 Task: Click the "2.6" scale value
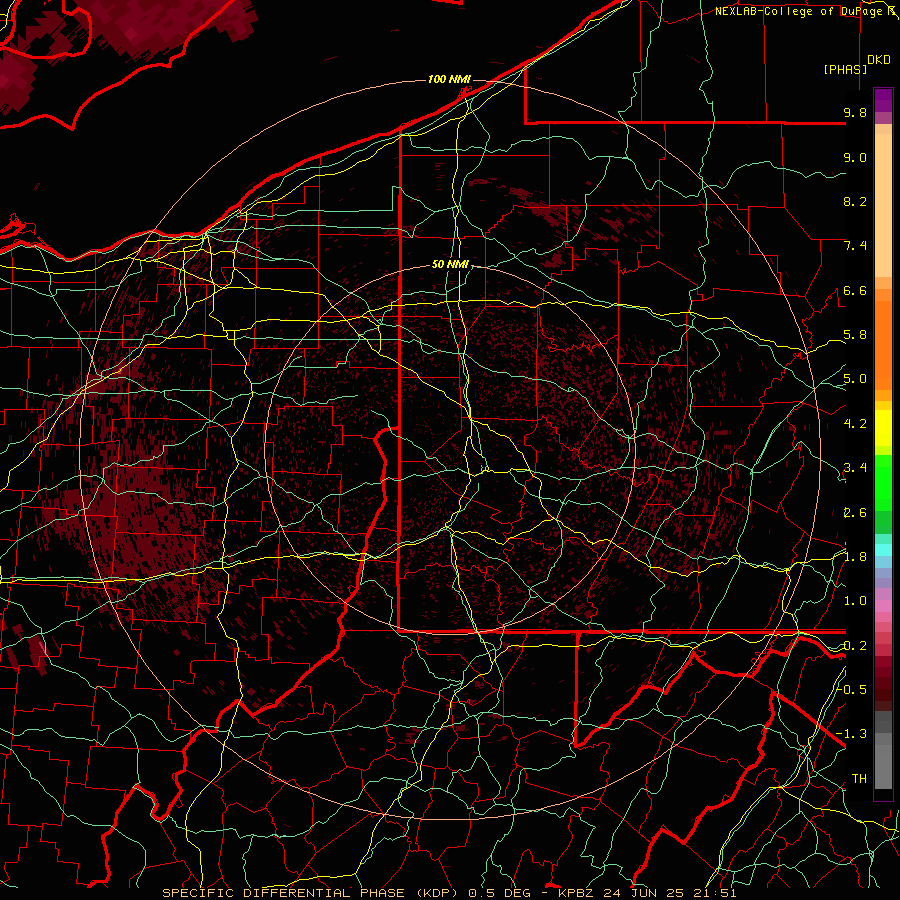(x=855, y=513)
